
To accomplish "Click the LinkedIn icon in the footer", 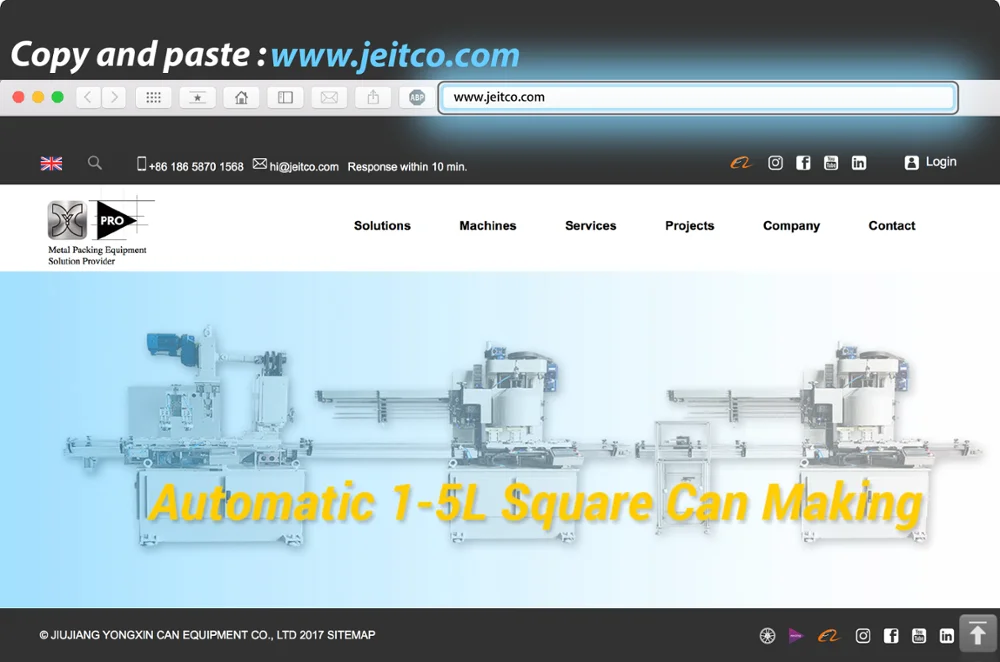I will point(947,636).
